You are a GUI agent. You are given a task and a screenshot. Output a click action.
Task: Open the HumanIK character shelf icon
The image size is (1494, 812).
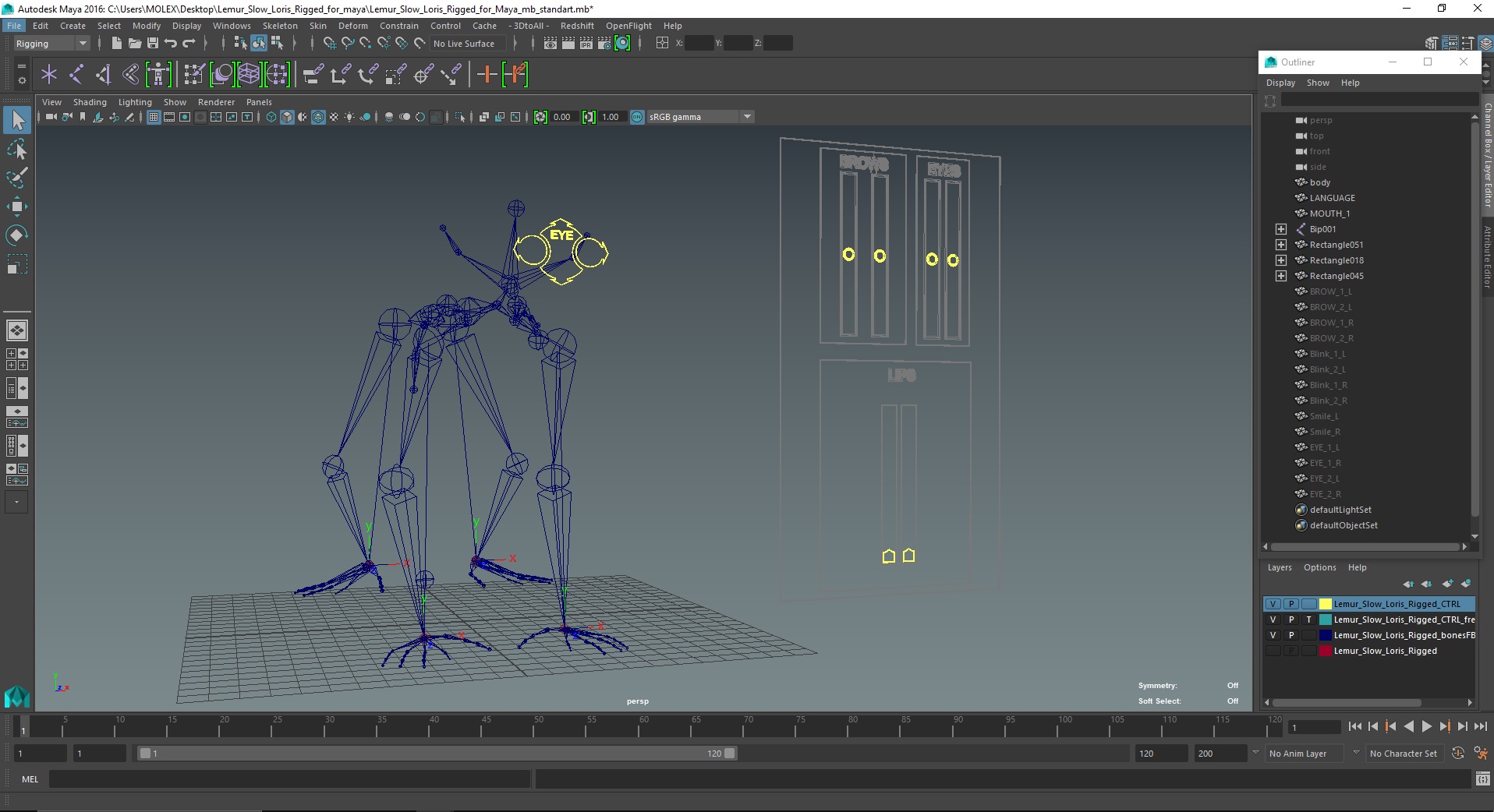tap(158, 75)
